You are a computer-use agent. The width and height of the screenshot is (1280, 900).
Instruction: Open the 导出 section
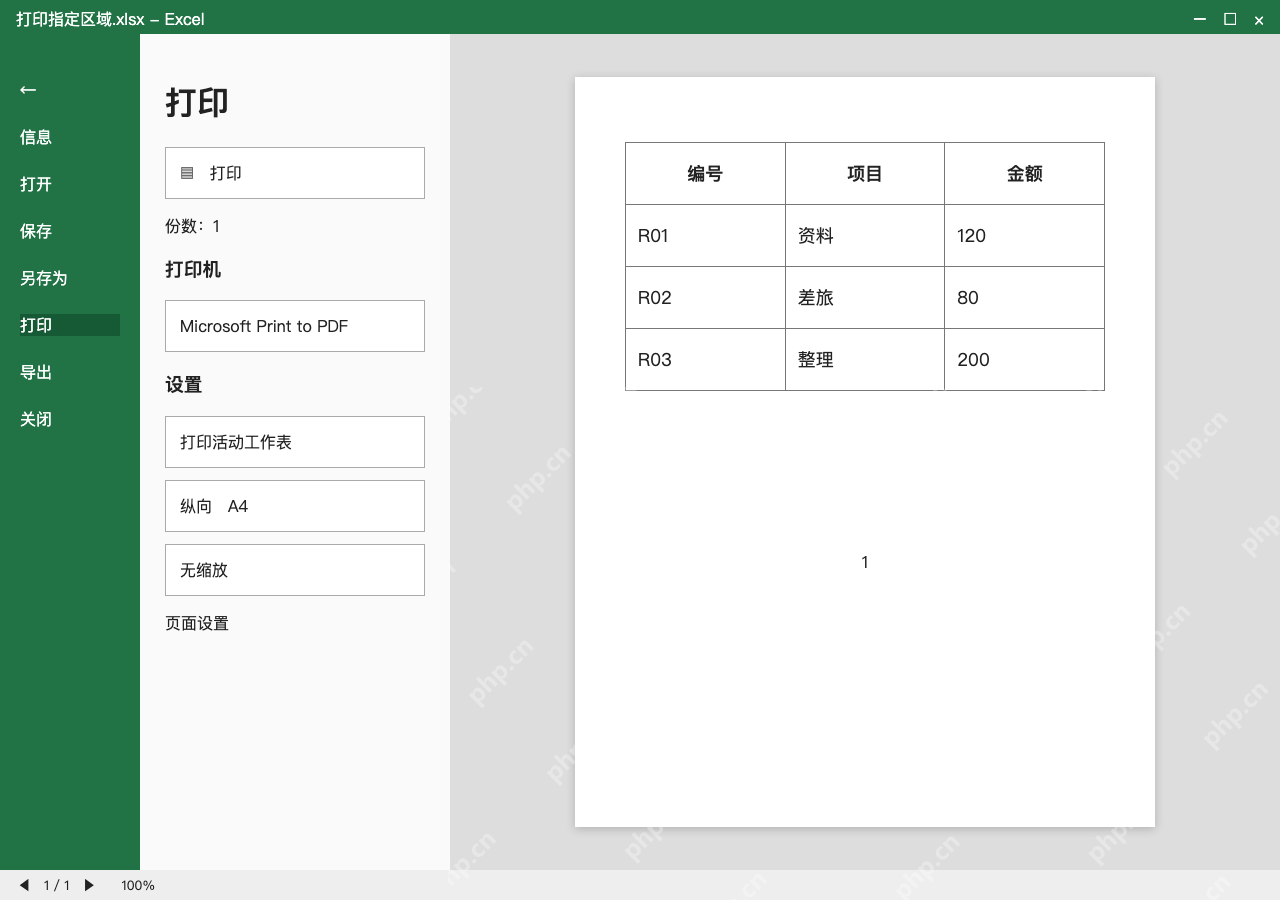[x=36, y=372]
